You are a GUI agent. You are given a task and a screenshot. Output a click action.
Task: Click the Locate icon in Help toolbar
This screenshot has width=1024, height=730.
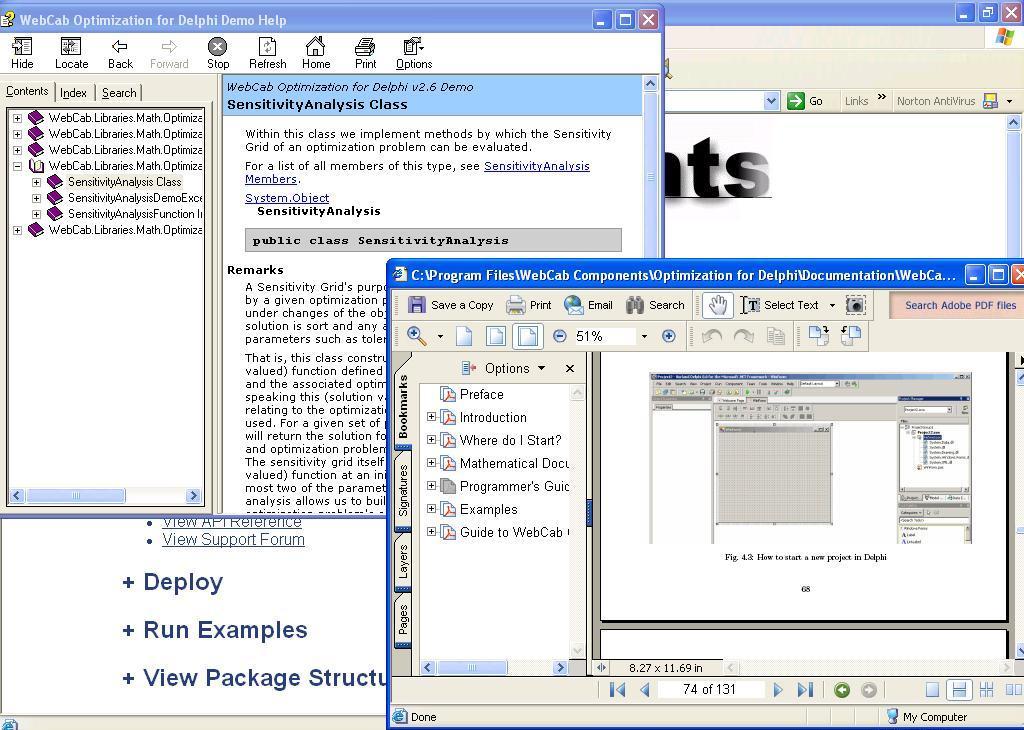coord(71,54)
